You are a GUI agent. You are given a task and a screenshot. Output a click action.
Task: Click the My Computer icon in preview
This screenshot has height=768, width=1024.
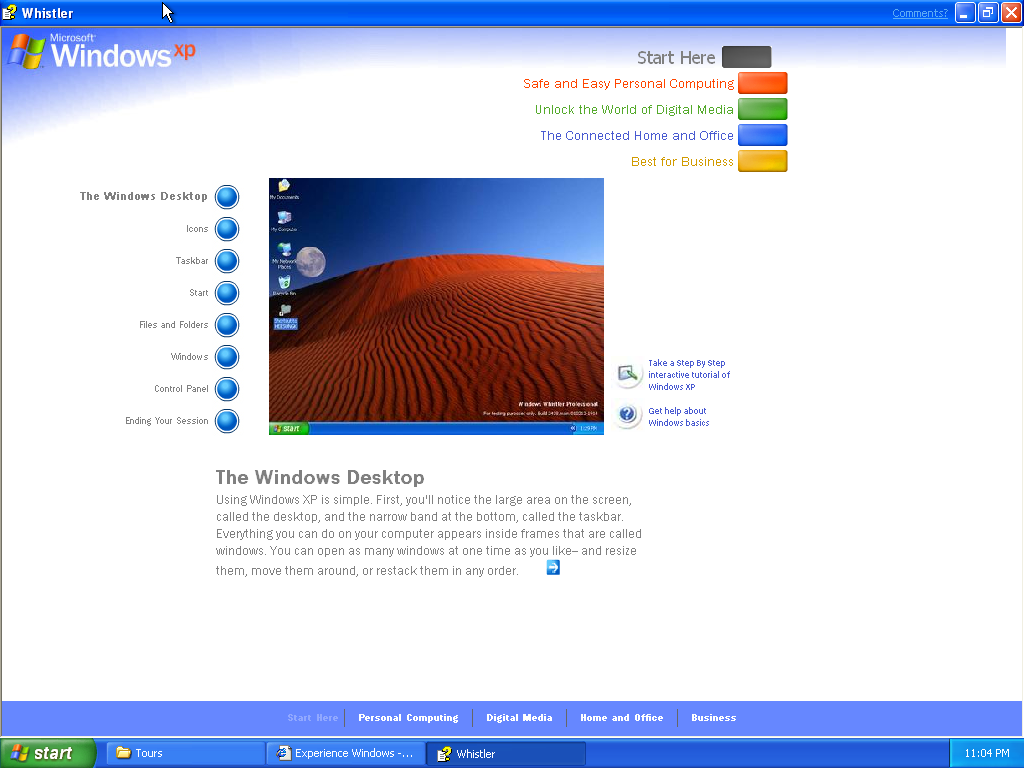(x=284, y=221)
